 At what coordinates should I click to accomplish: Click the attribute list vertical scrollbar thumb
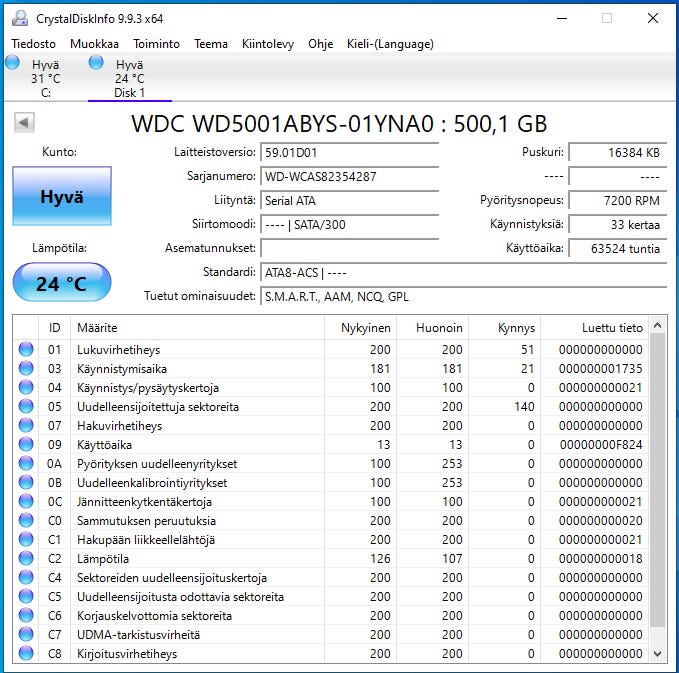click(657, 480)
